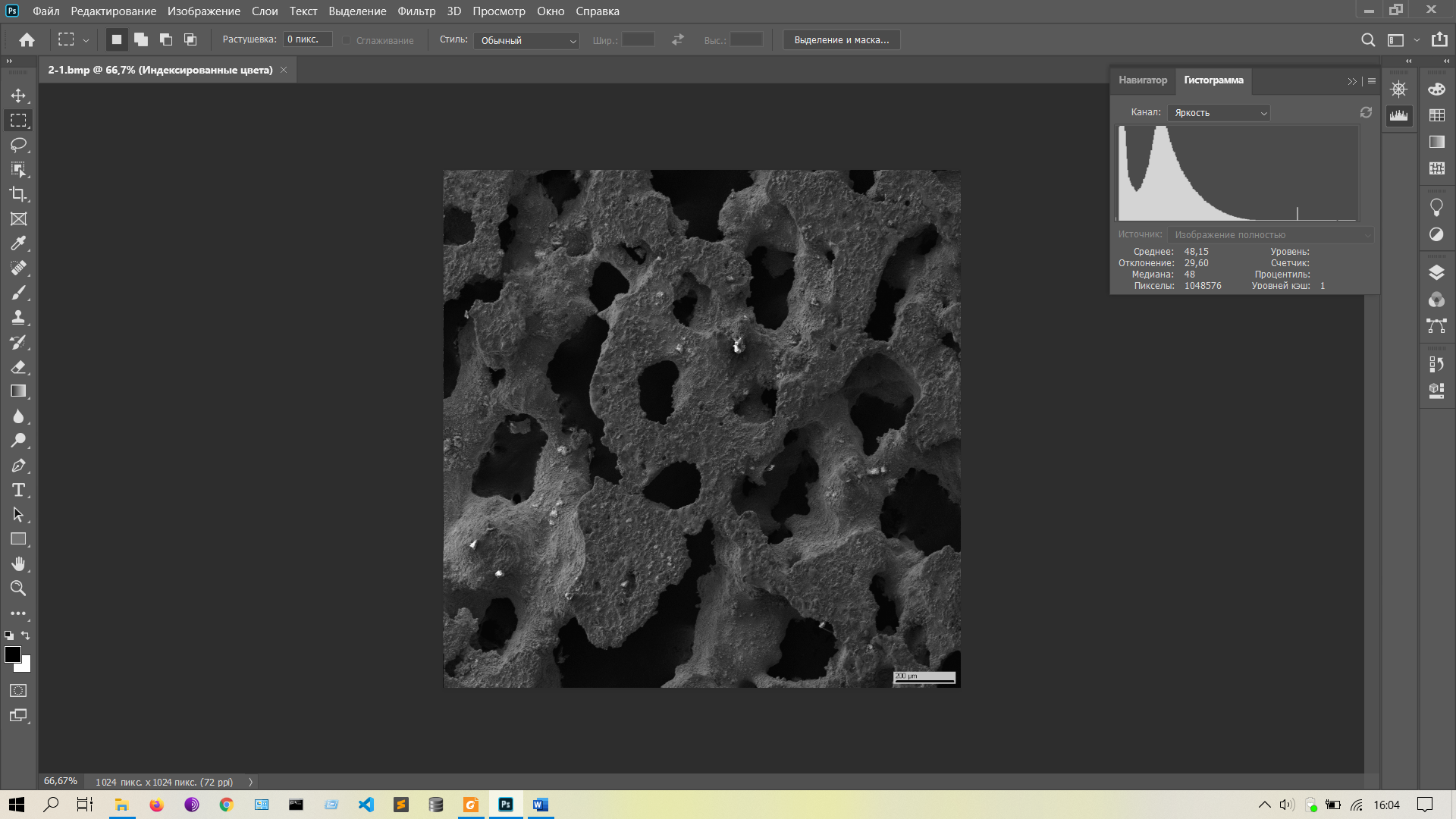Select the Lasso tool

[x=18, y=145]
